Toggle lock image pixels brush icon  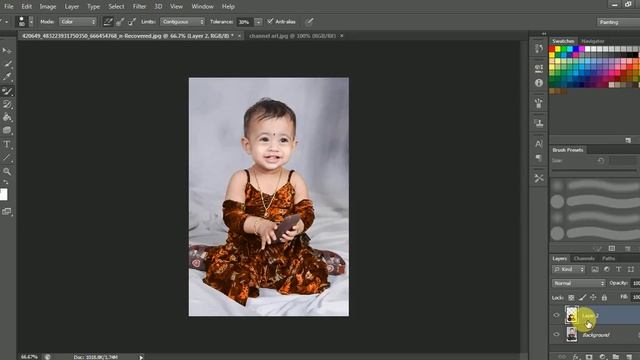click(582, 298)
